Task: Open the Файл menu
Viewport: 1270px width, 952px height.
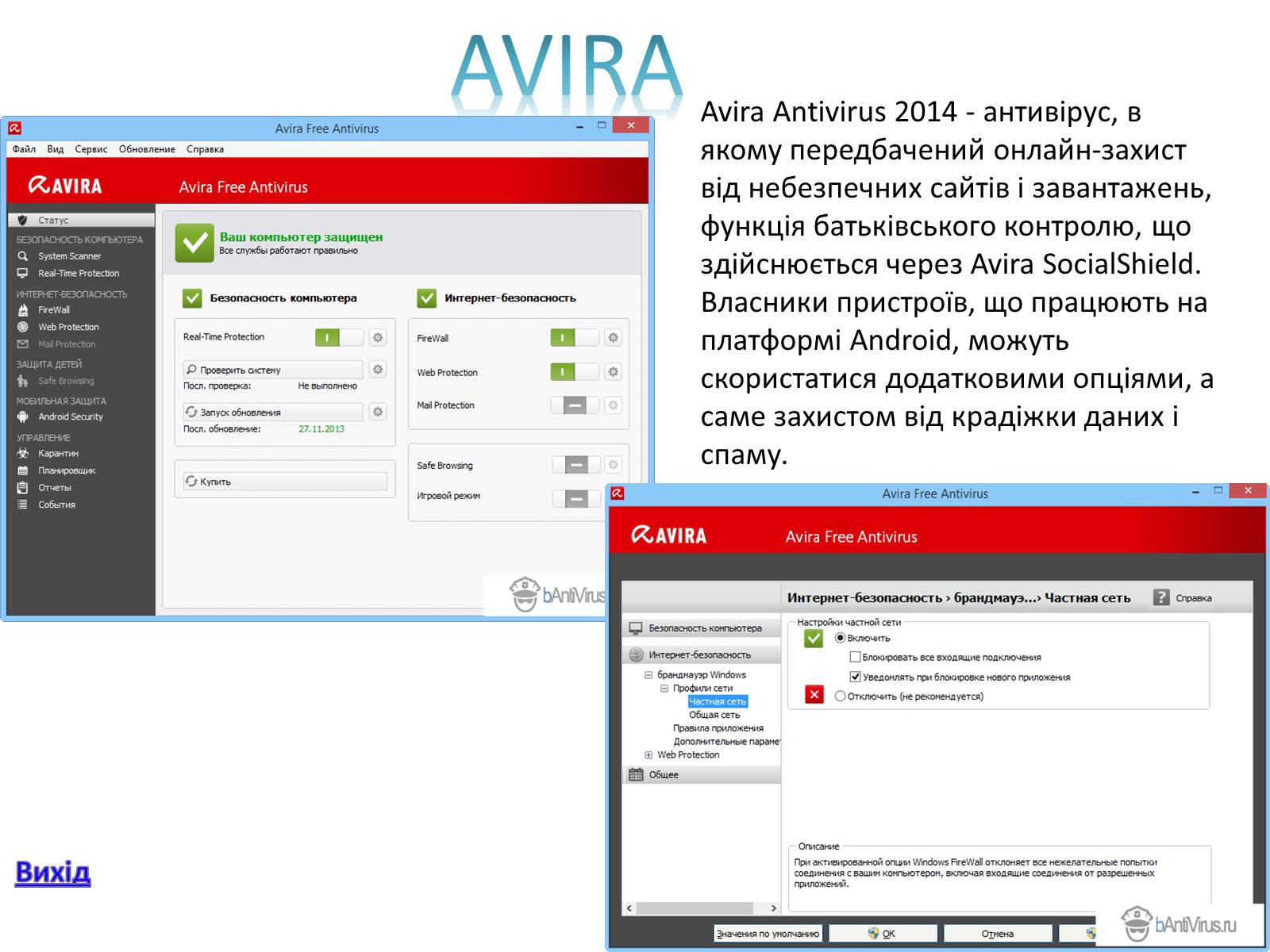Action: 24,149
